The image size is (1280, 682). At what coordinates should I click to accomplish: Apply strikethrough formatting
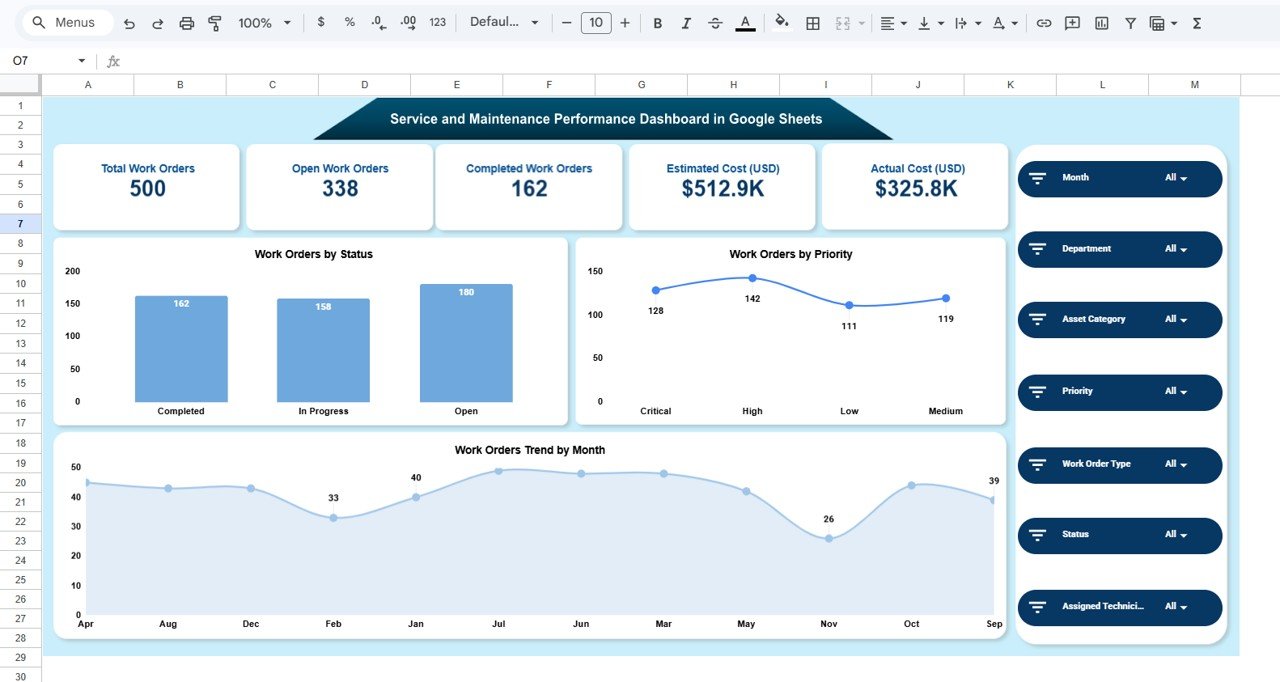(715, 22)
